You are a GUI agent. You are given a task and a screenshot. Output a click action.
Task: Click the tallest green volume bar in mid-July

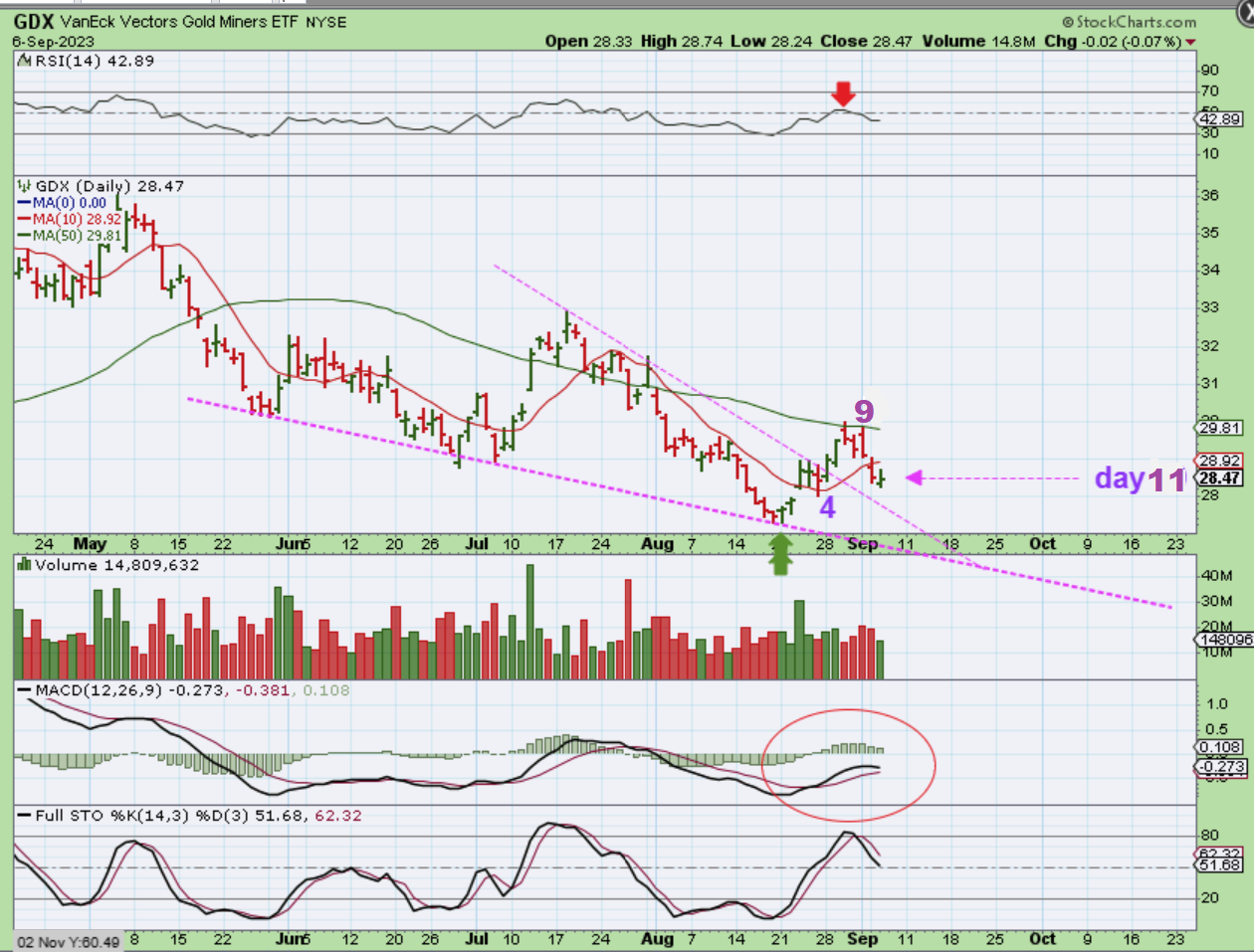(x=529, y=623)
